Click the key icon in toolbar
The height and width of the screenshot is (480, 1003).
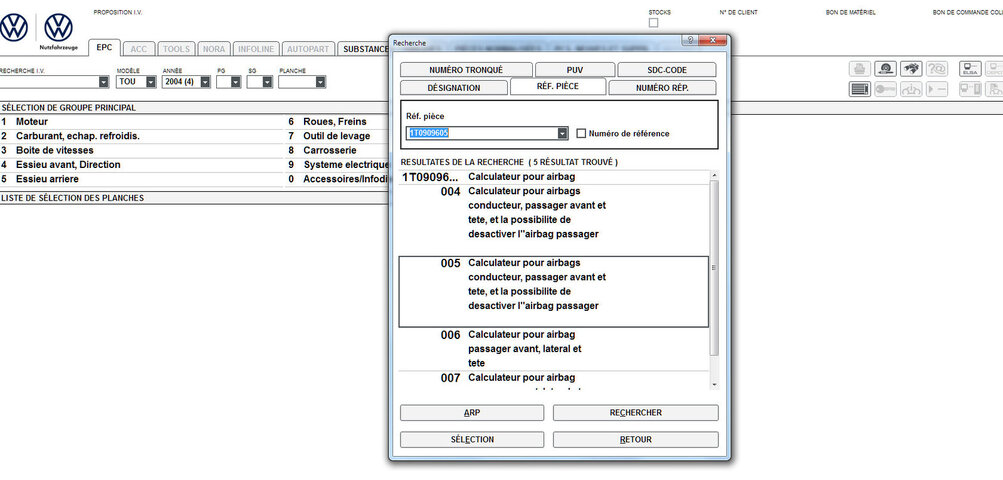885,89
